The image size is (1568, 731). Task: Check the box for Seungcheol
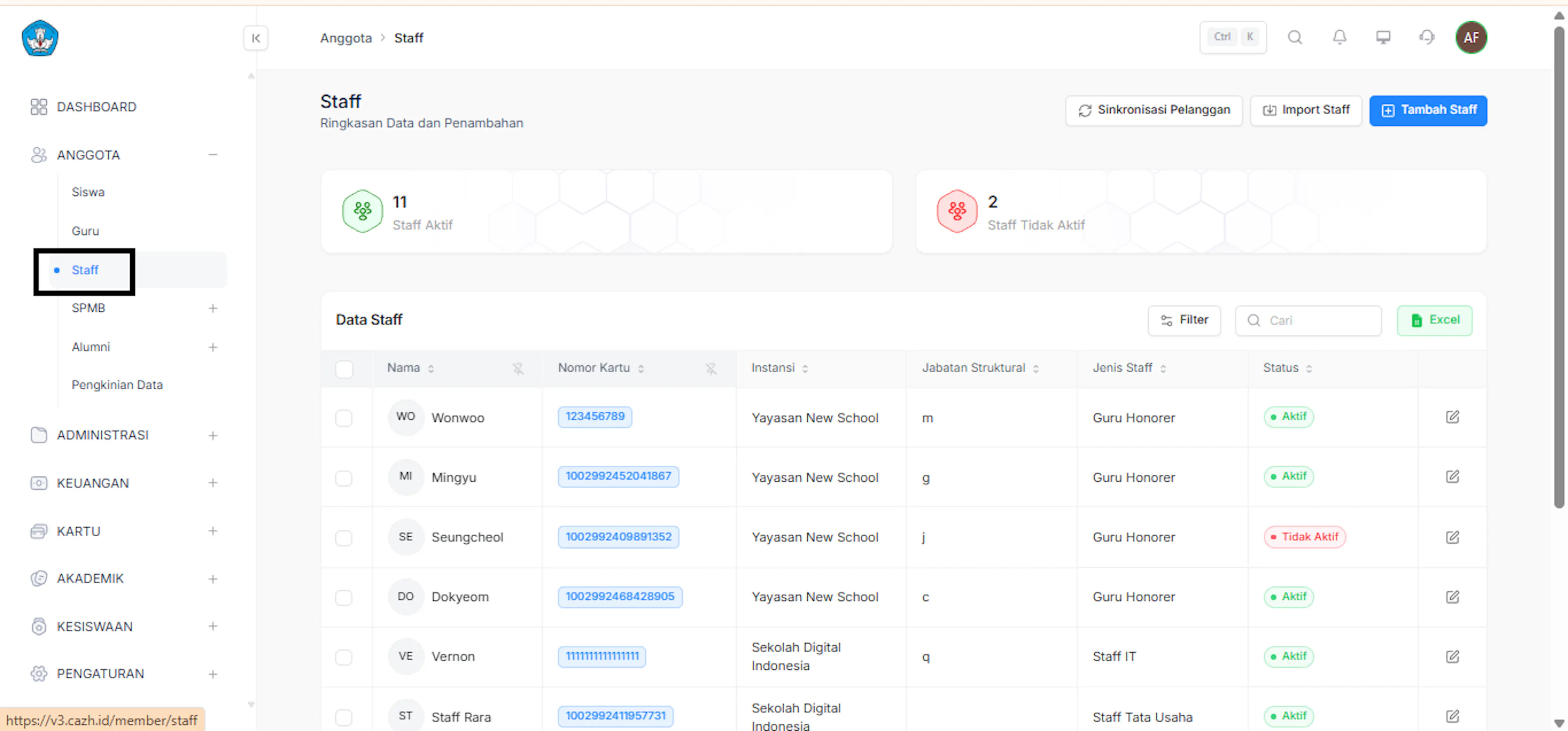click(x=343, y=538)
